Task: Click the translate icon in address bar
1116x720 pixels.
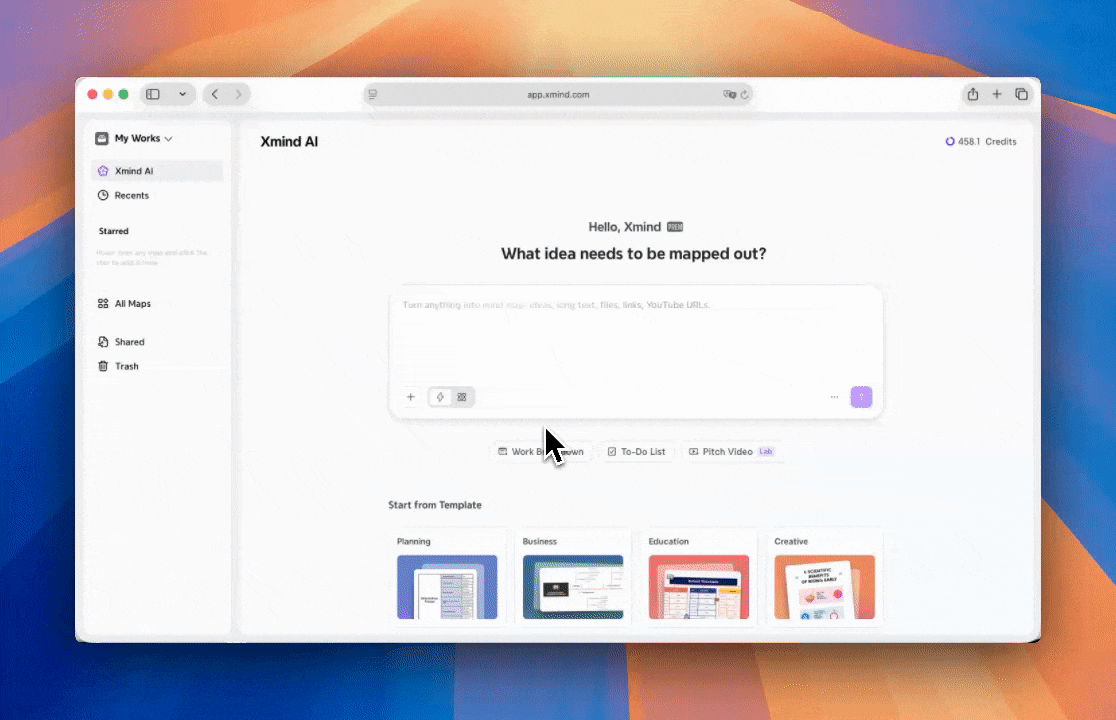Action: [729, 94]
